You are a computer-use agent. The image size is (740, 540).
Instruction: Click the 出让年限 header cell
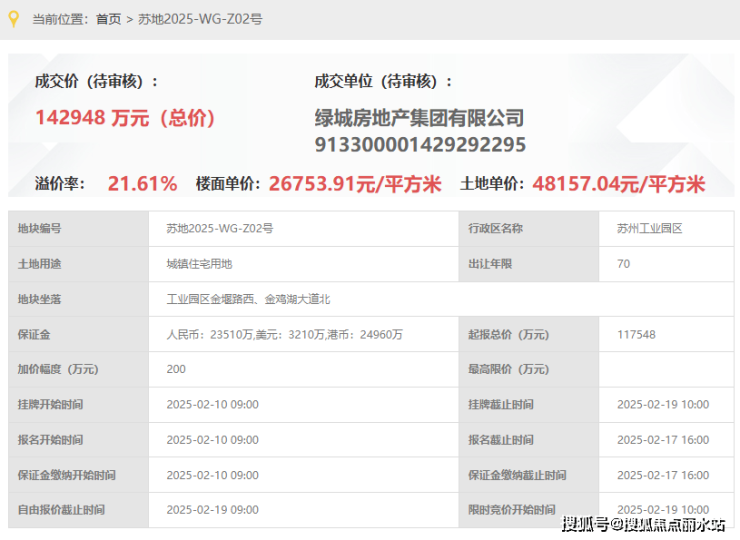529,264
